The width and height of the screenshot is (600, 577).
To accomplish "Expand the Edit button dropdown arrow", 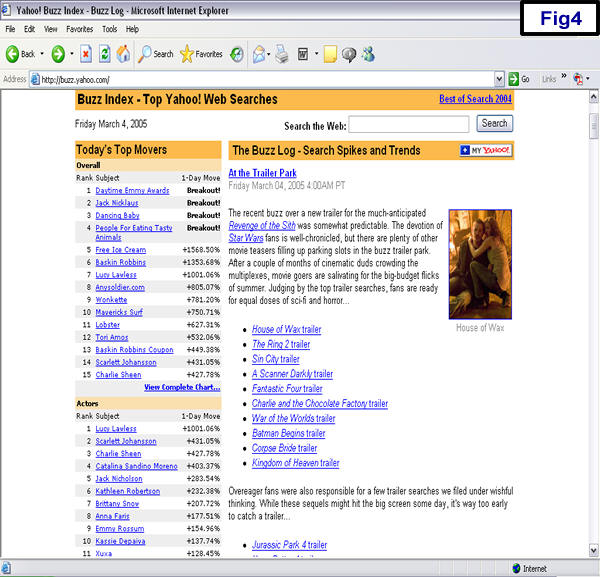I will [x=316, y=54].
